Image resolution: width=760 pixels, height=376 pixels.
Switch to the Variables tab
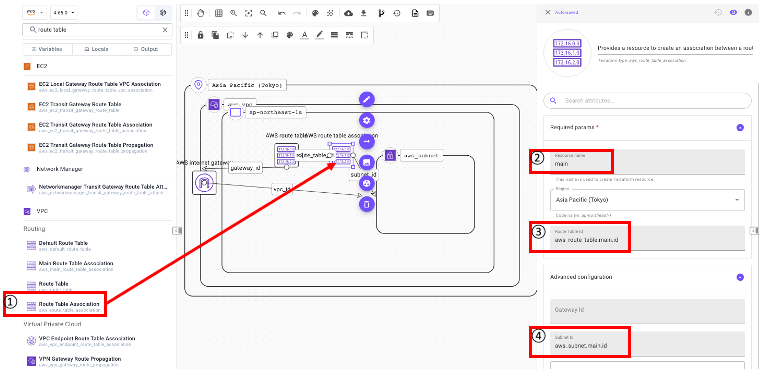(47, 49)
